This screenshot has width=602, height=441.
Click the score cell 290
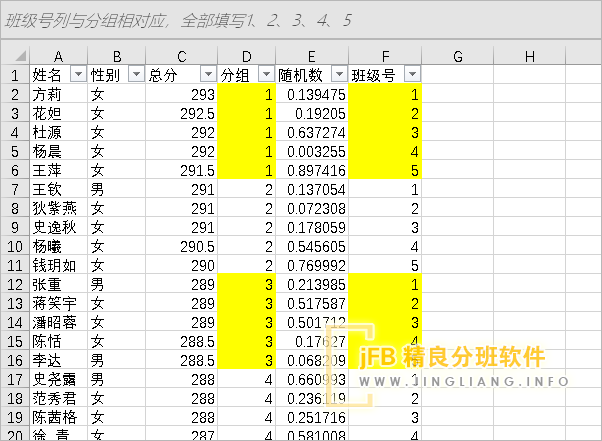coord(182,265)
